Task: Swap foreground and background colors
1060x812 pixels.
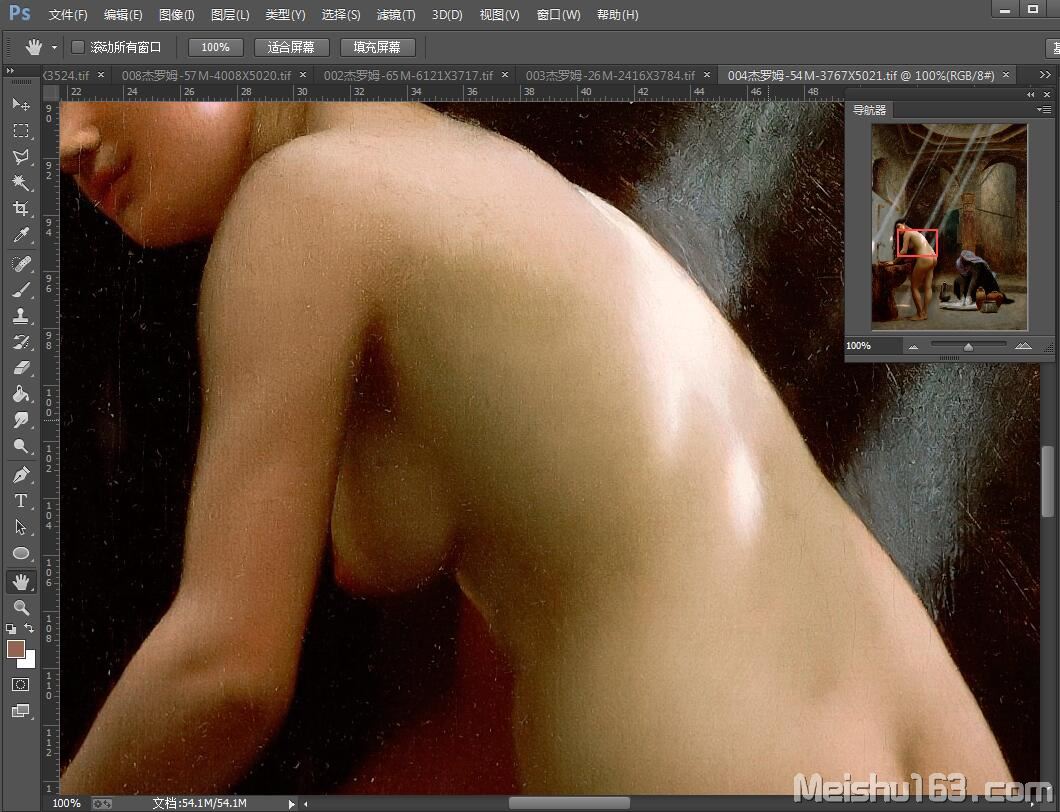Action: point(29,629)
